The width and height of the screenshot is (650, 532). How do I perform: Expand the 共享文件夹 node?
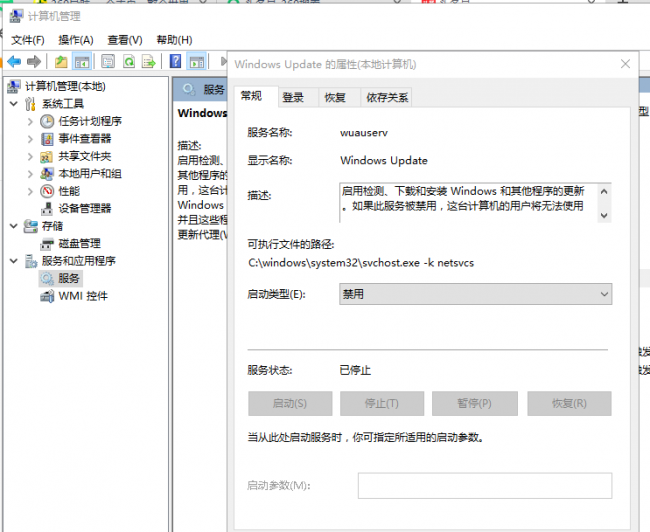click(30, 156)
